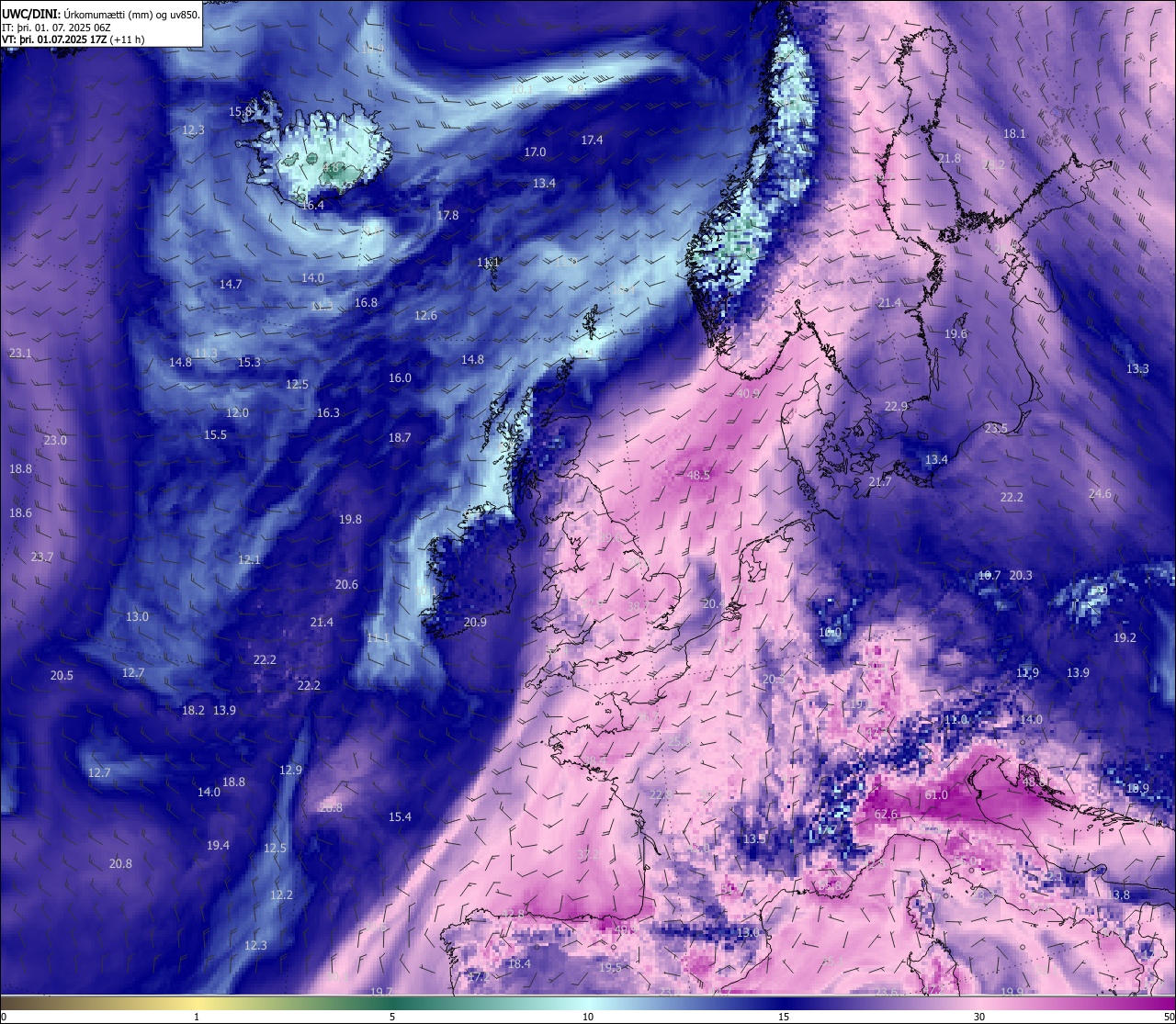Click the 10 tick label on the colorbar
1176x1024 pixels.
588,1017
